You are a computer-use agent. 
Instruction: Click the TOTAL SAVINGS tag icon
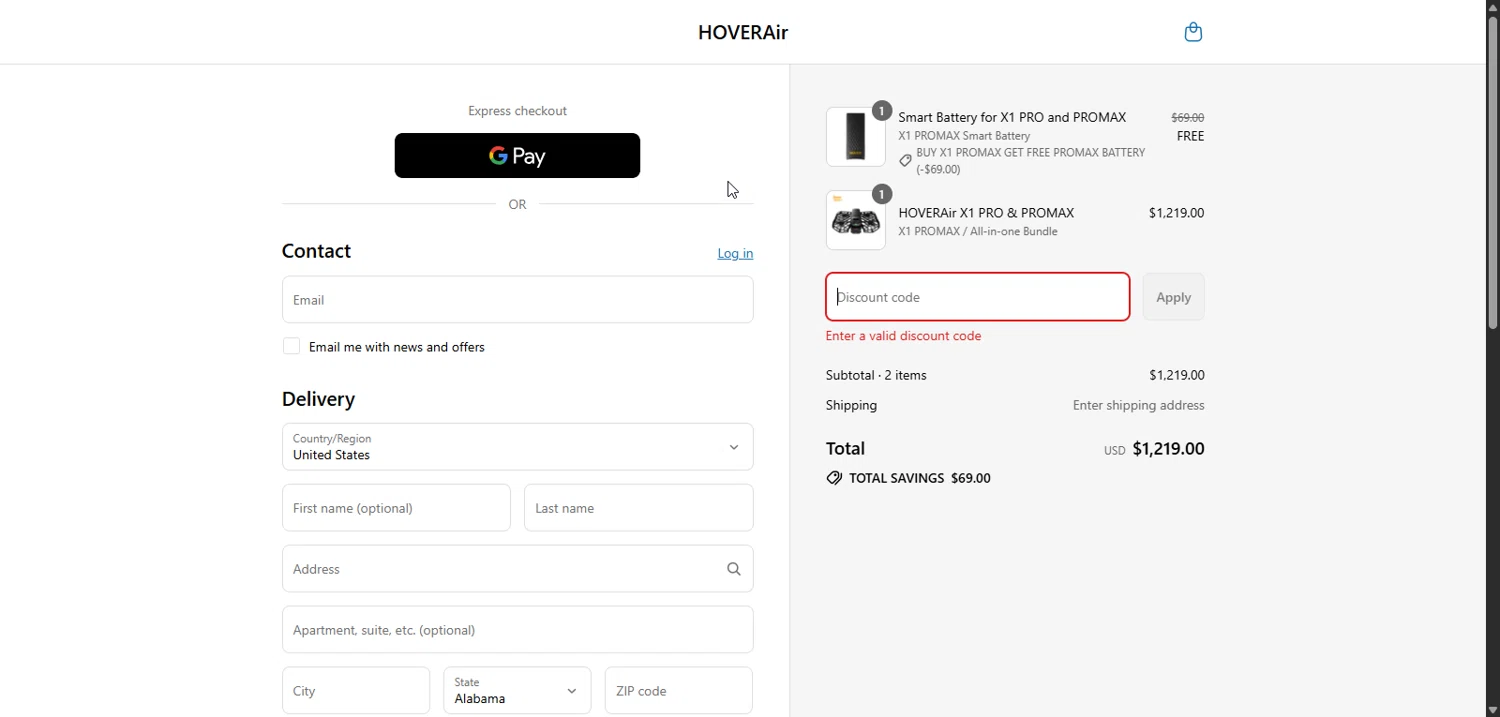click(x=834, y=478)
